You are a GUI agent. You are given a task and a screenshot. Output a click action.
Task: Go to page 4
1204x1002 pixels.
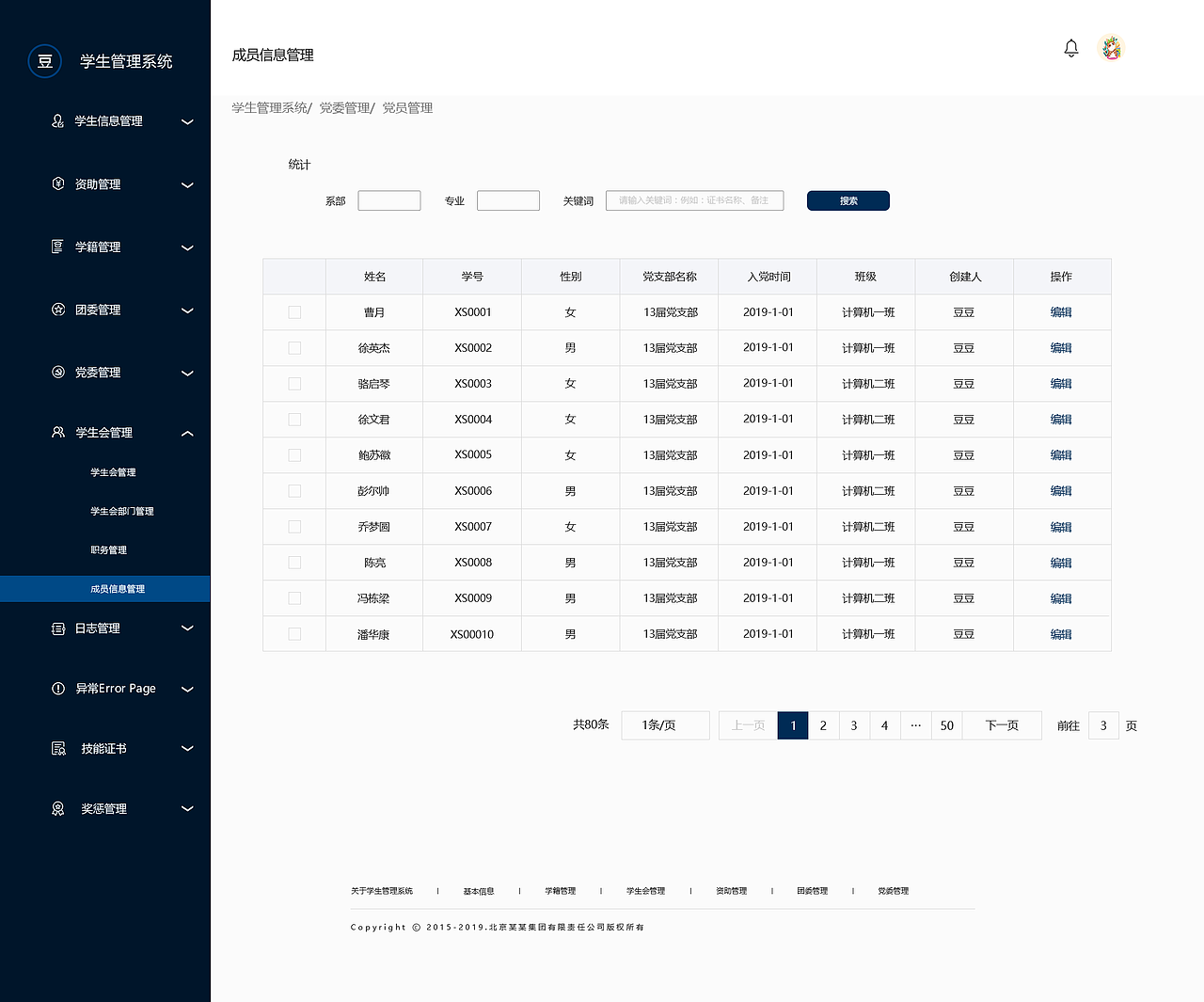884,725
